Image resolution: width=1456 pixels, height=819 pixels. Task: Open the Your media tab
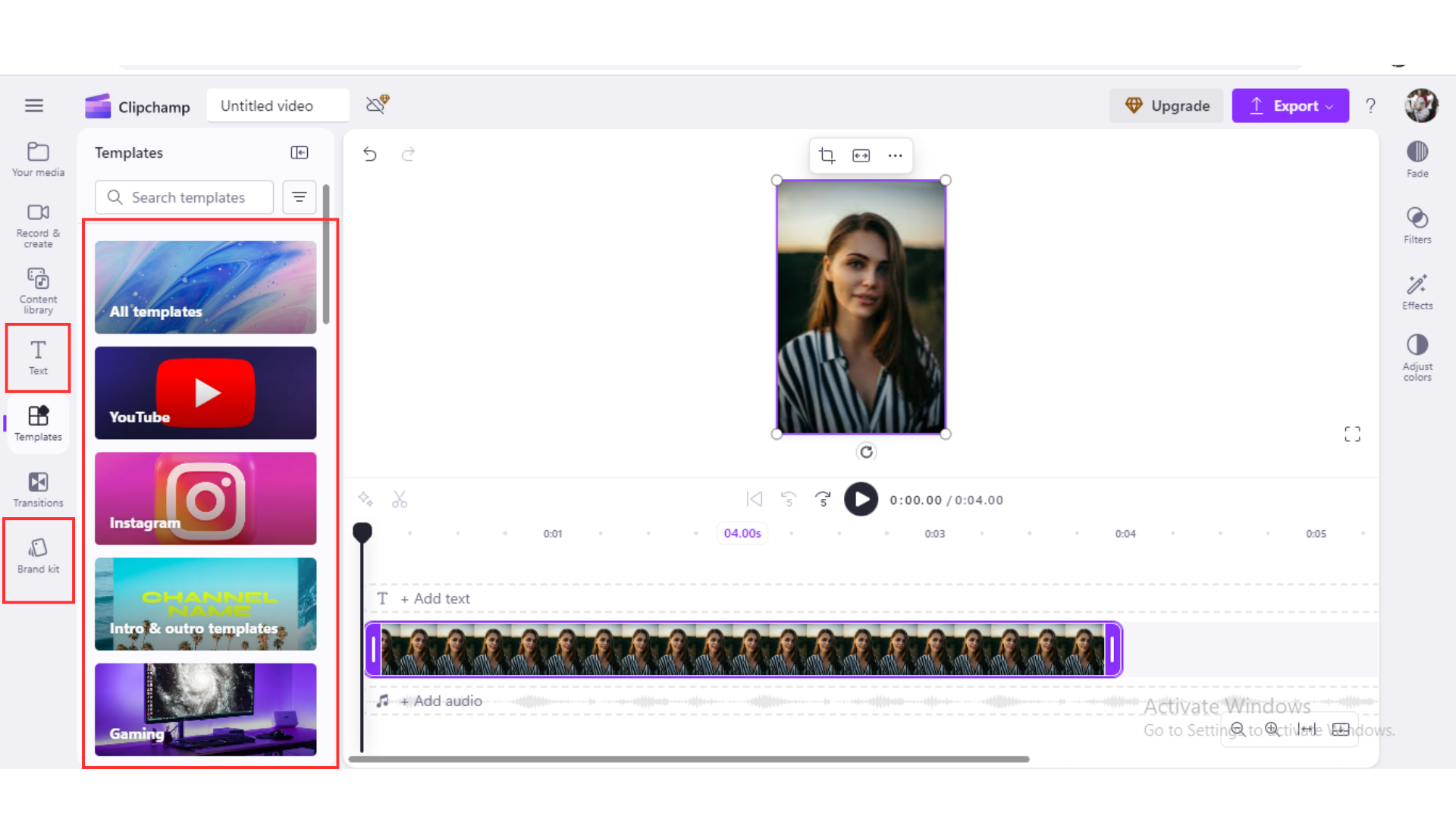pos(38,158)
